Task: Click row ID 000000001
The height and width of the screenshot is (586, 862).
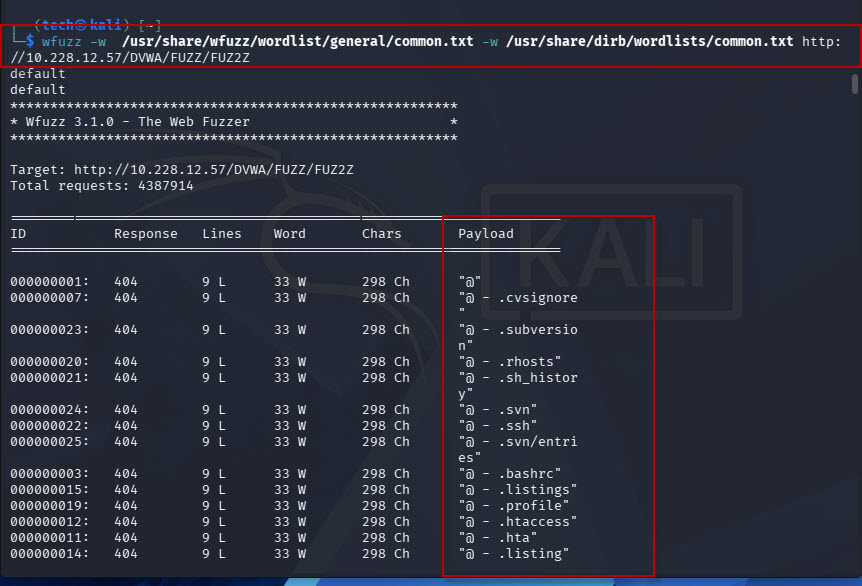Action: [49, 281]
